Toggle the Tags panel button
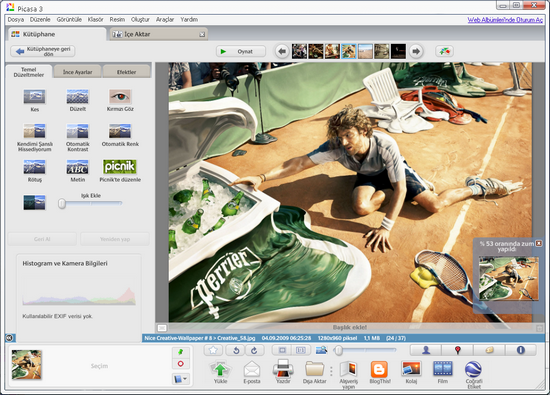 (x=489, y=350)
